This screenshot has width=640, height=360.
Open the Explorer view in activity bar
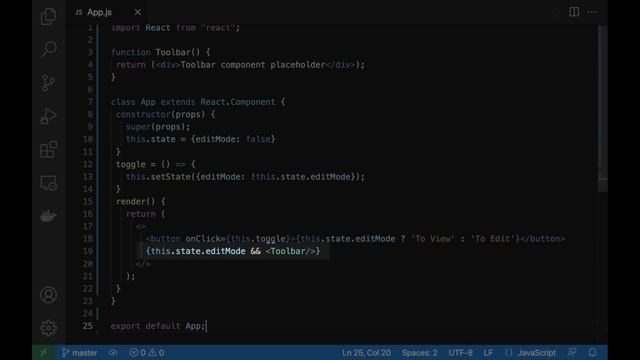coord(49,16)
